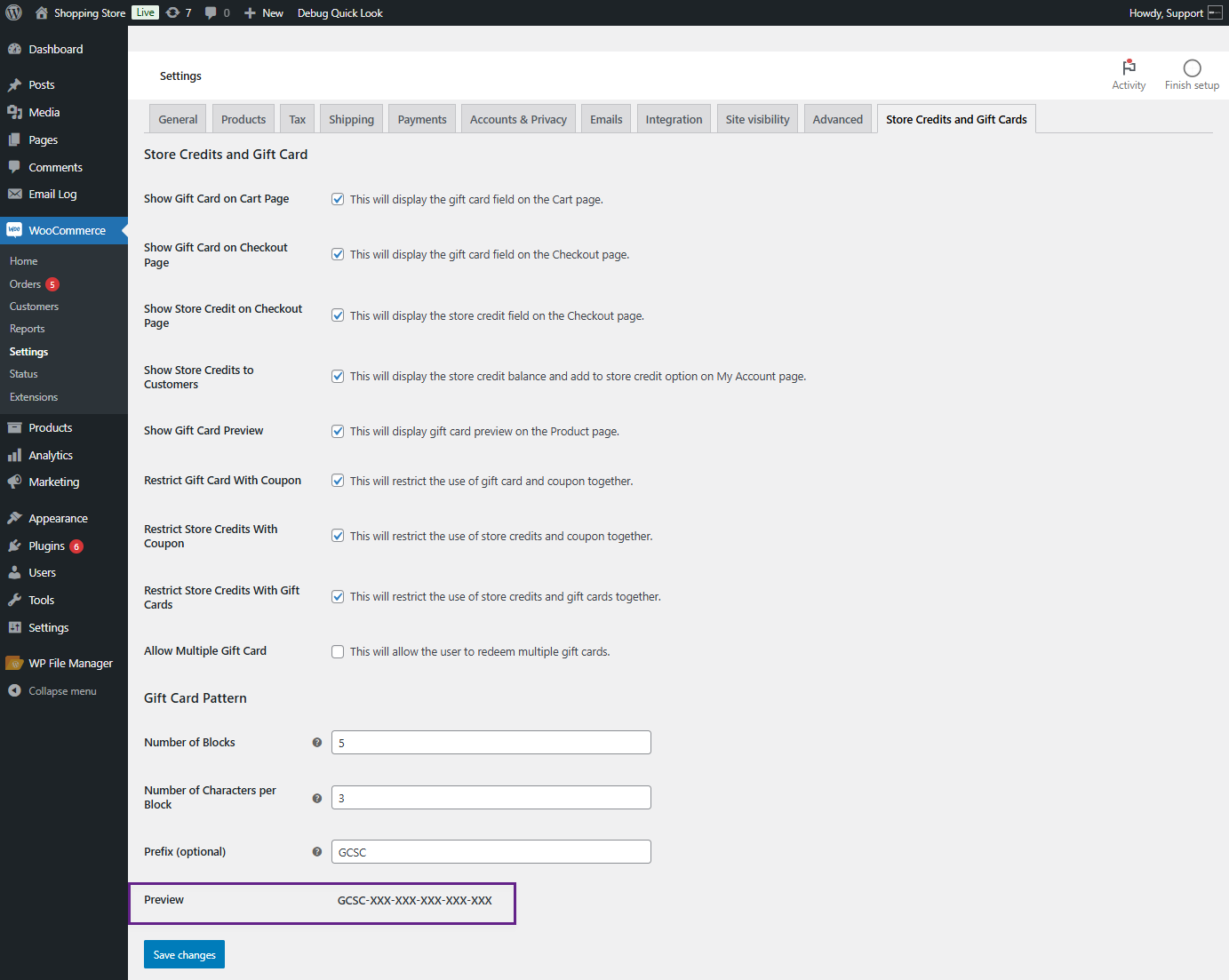The image size is (1229, 980).
Task: Click the Pages sidebar icon
Action: pos(14,139)
